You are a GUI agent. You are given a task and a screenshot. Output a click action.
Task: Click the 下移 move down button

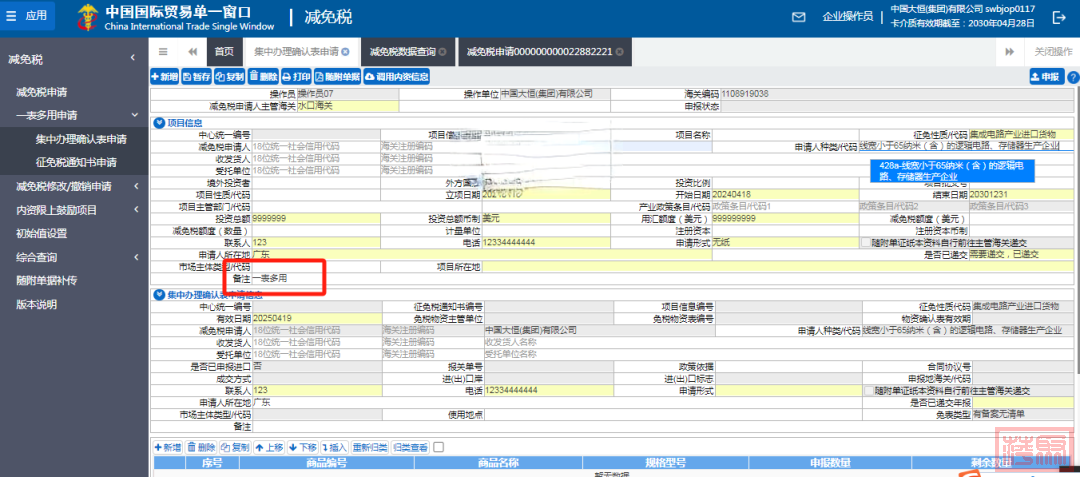coord(302,447)
